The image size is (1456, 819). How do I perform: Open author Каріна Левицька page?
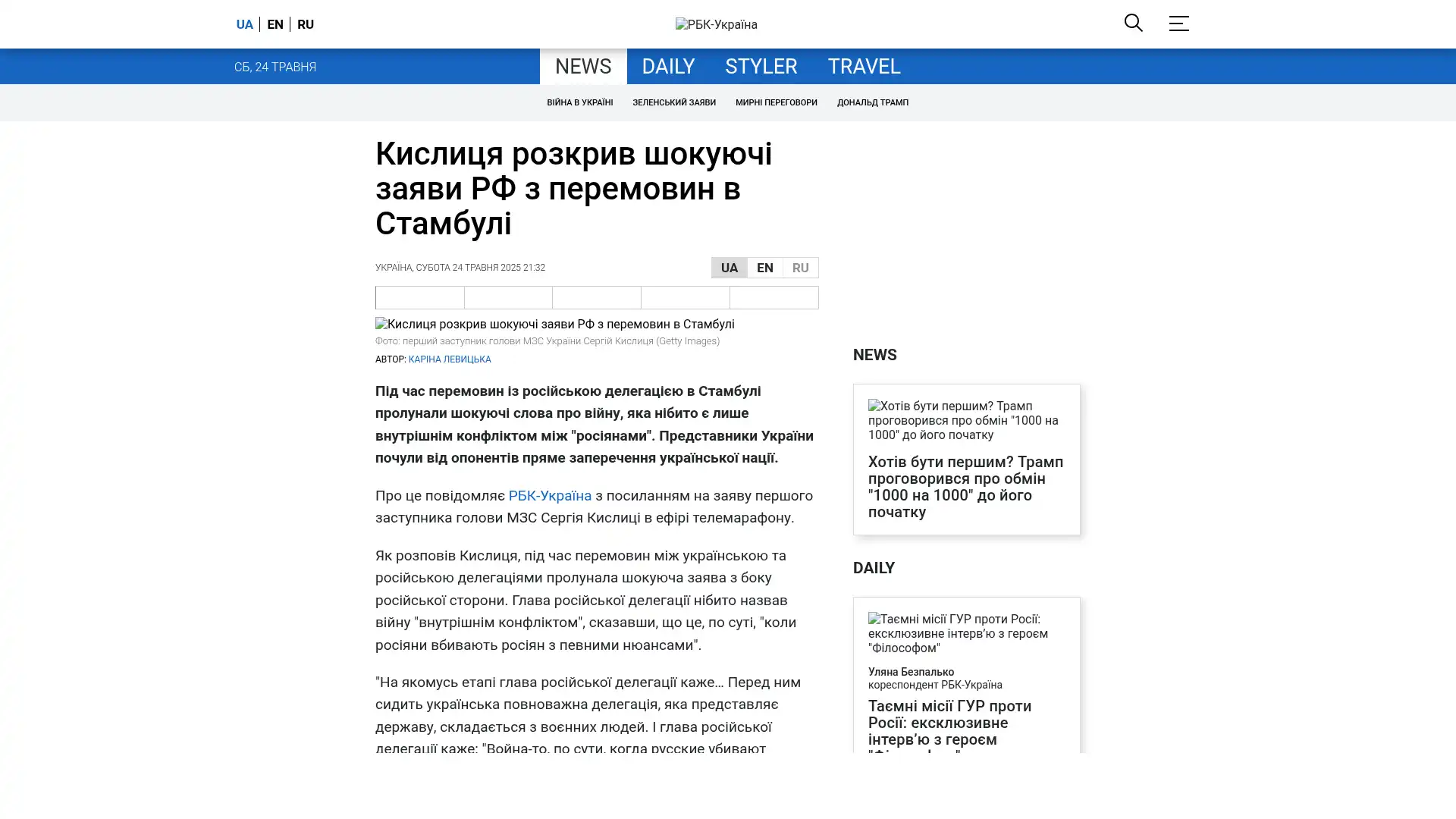pyautogui.click(x=449, y=359)
